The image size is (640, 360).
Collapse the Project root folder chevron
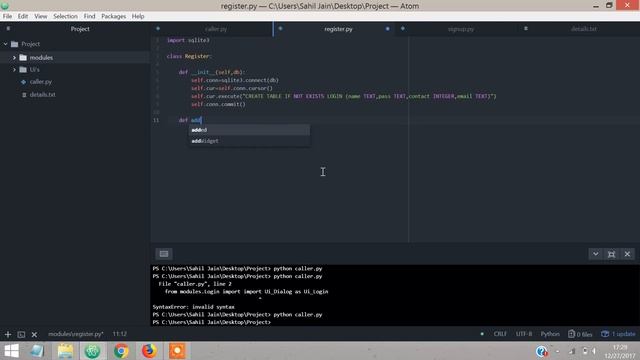coord(6,44)
